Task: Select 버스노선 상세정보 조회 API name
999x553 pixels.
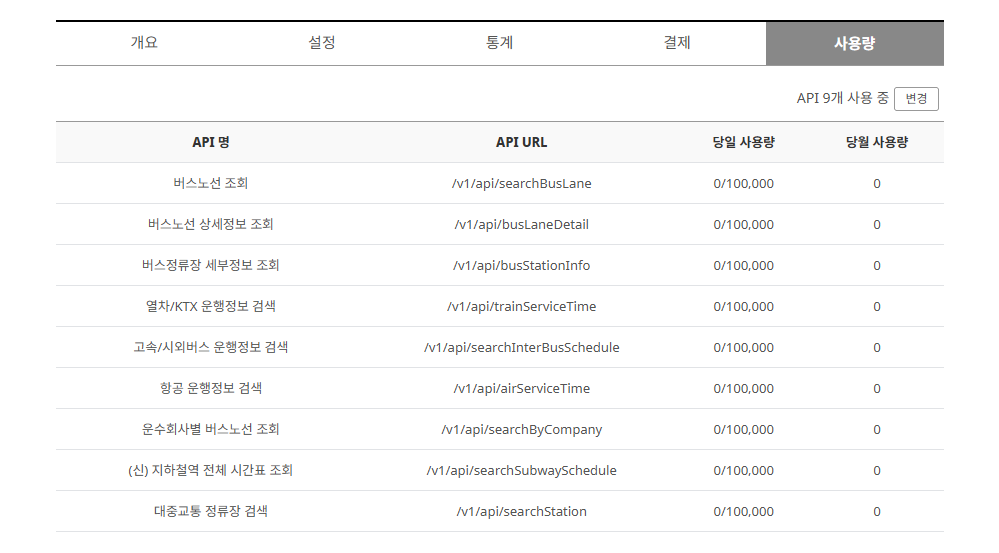Action: (x=211, y=224)
